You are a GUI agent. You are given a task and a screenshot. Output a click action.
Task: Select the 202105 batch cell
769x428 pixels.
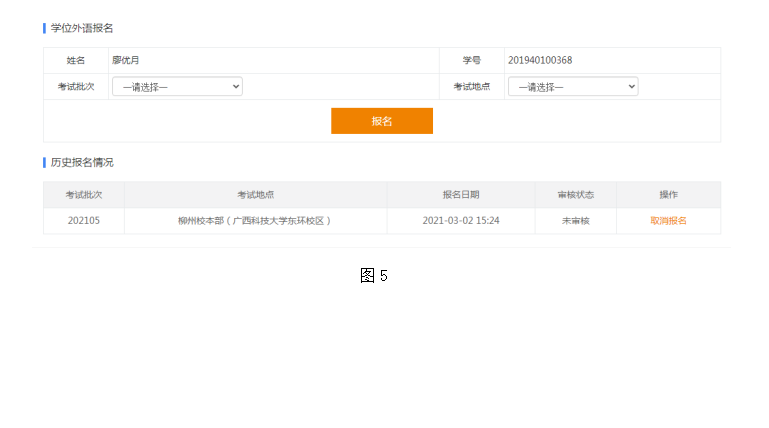tap(84, 221)
